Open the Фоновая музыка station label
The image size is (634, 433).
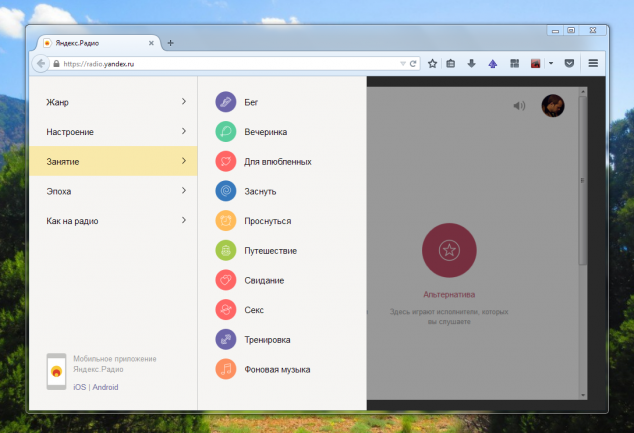(277, 370)
